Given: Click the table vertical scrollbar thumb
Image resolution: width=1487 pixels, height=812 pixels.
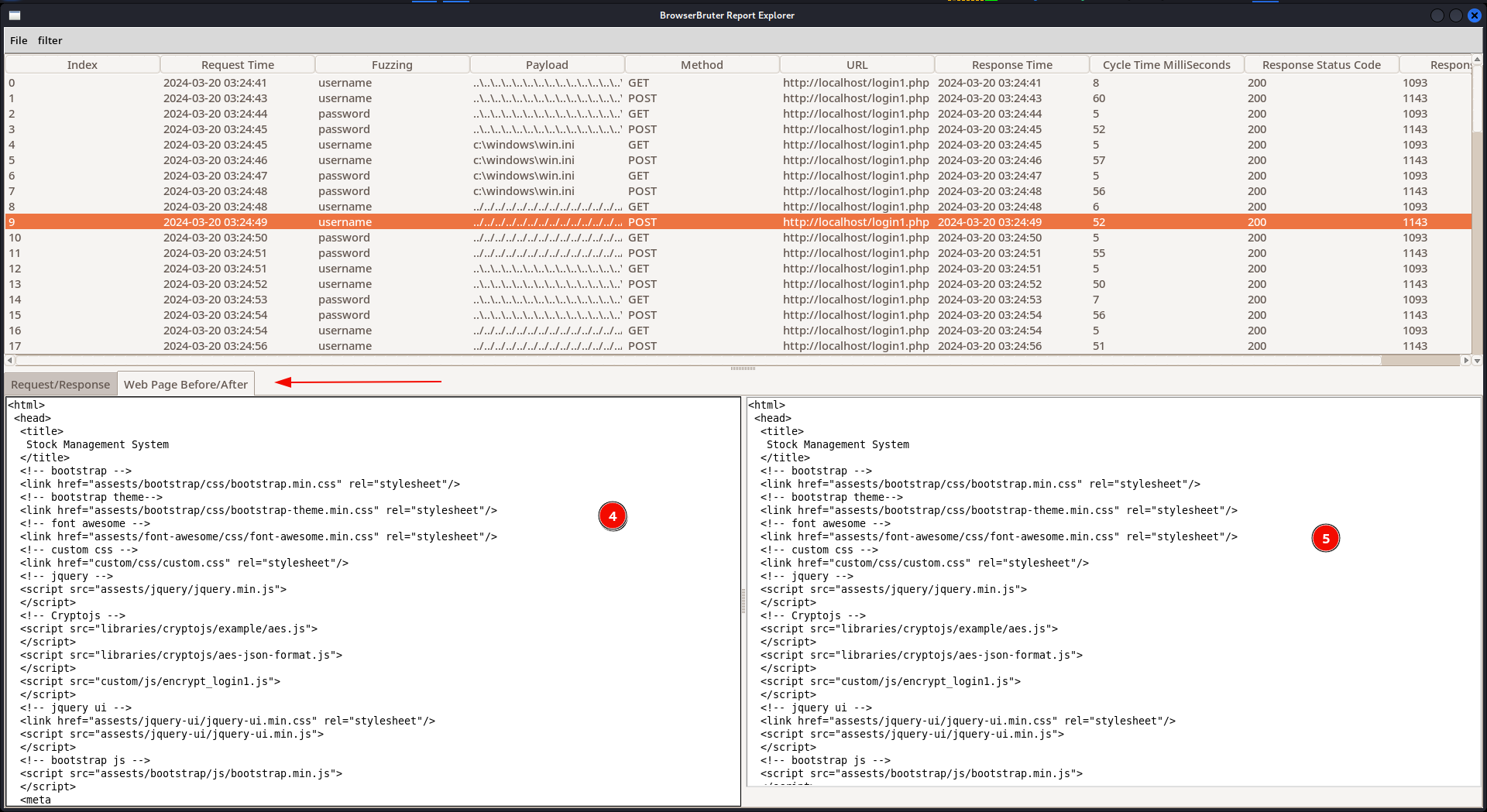Looking at the screenshot, I should coord(1477,98).
